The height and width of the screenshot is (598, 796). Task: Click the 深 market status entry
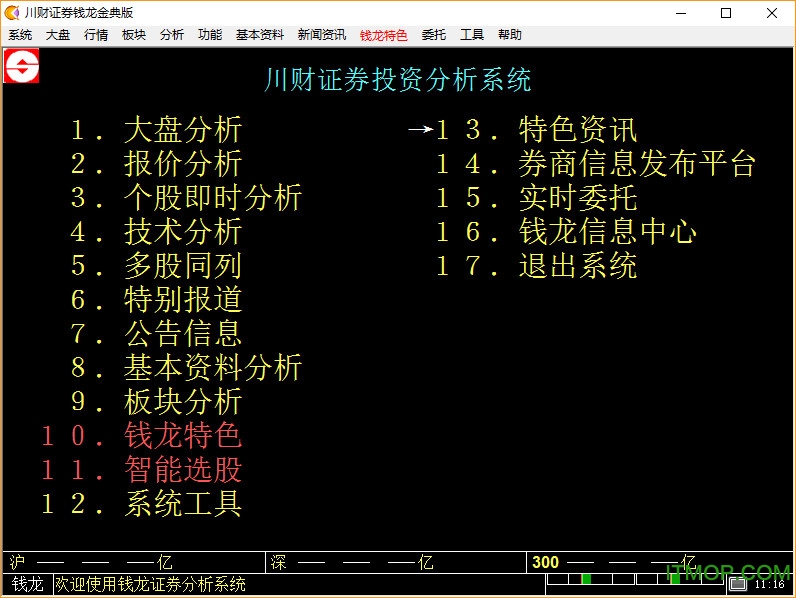tap(396, 562)
